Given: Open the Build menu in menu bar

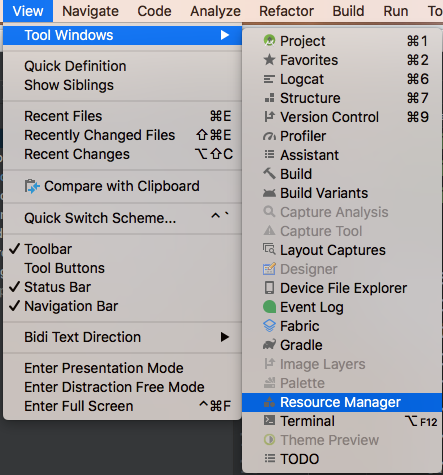Looking at the screenshot, I should [348, 11].
